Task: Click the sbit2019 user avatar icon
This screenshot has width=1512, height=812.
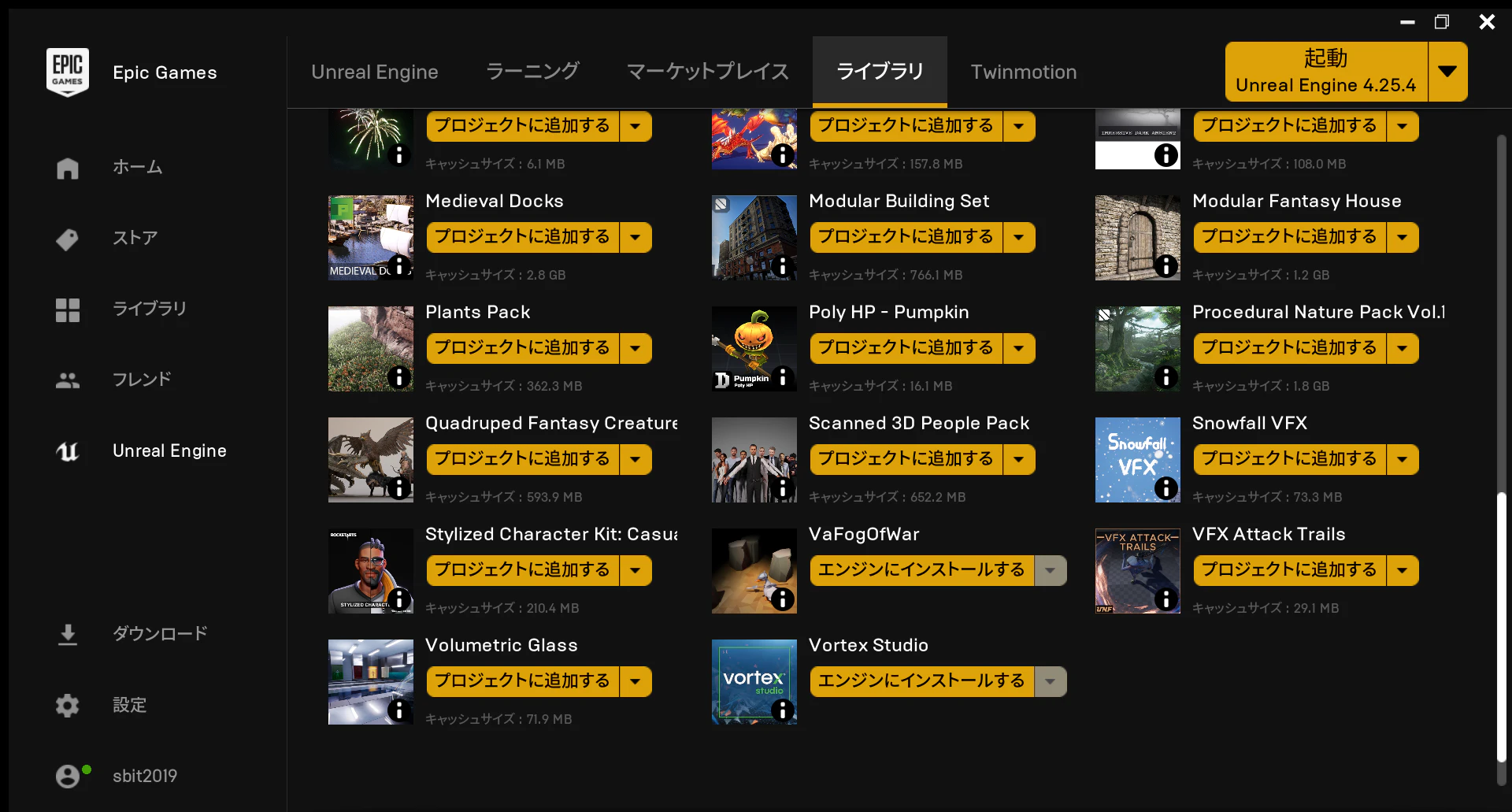Action: tap(68, 777)
